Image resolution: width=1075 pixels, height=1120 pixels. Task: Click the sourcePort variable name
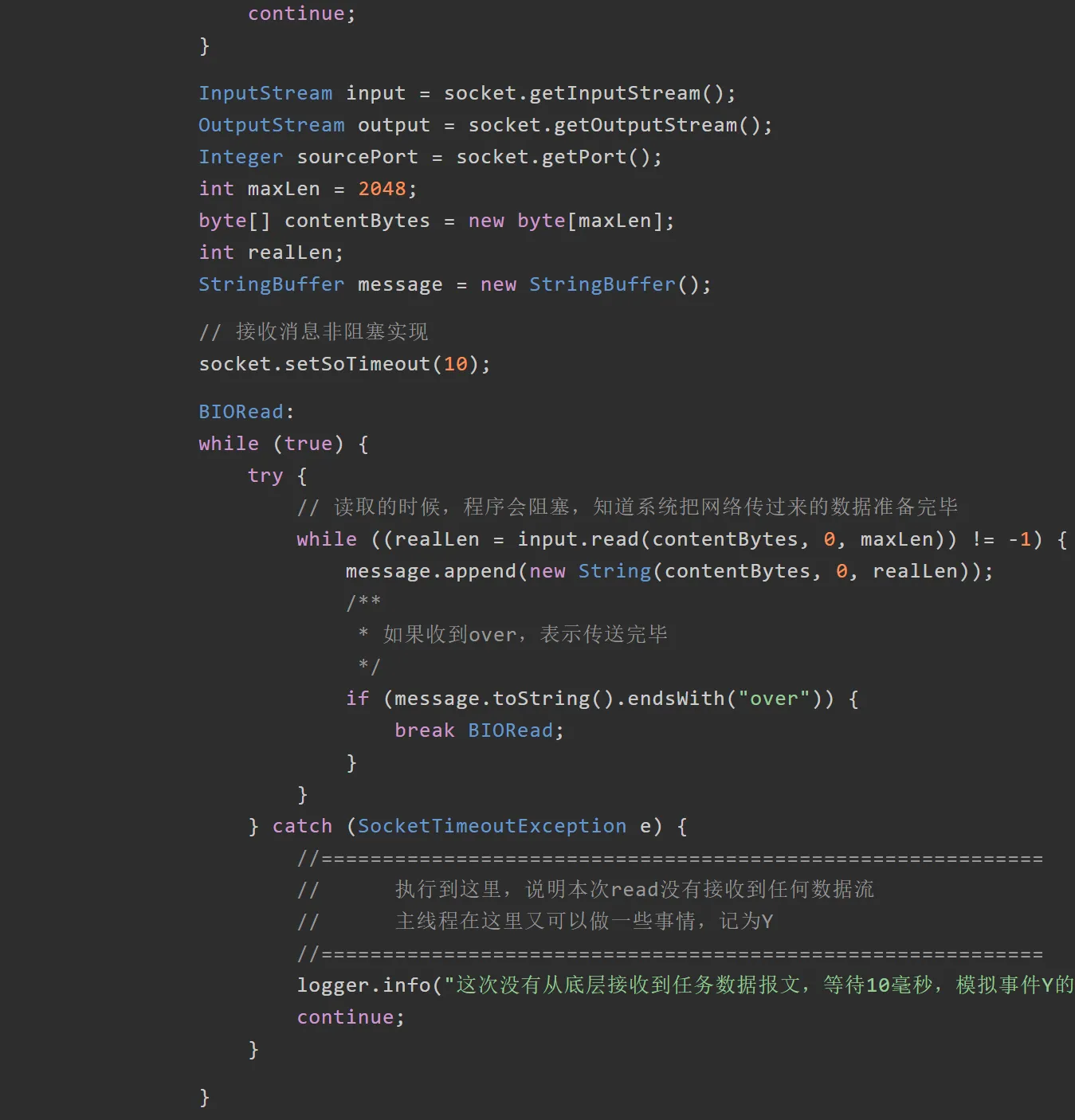click(357, 157)
